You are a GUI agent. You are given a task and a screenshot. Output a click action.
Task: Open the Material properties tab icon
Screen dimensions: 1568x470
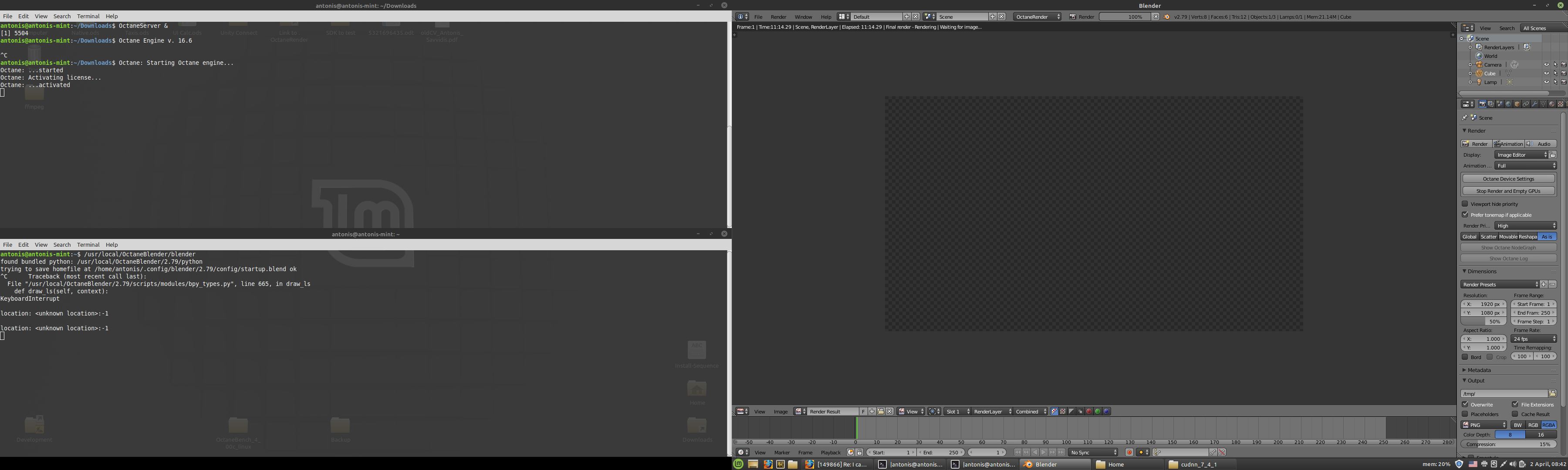[1551, 104]
